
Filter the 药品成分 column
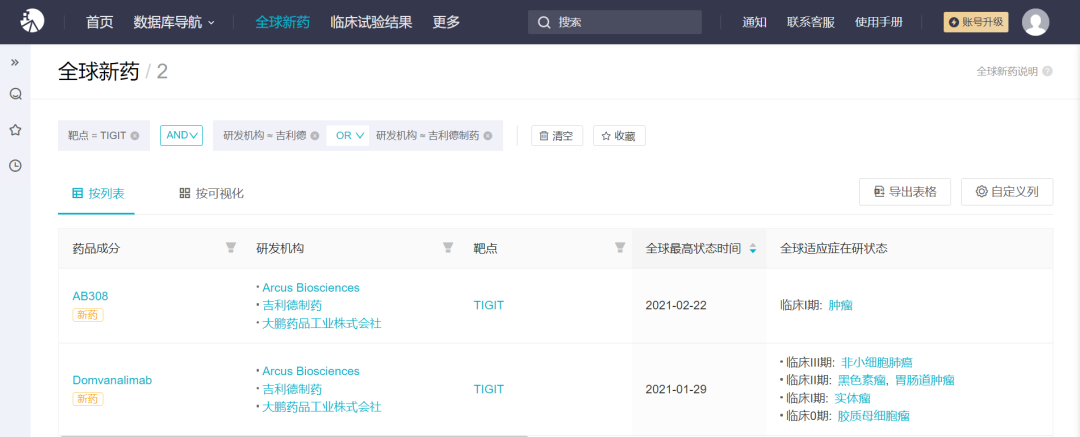click(x=231, y=248)
